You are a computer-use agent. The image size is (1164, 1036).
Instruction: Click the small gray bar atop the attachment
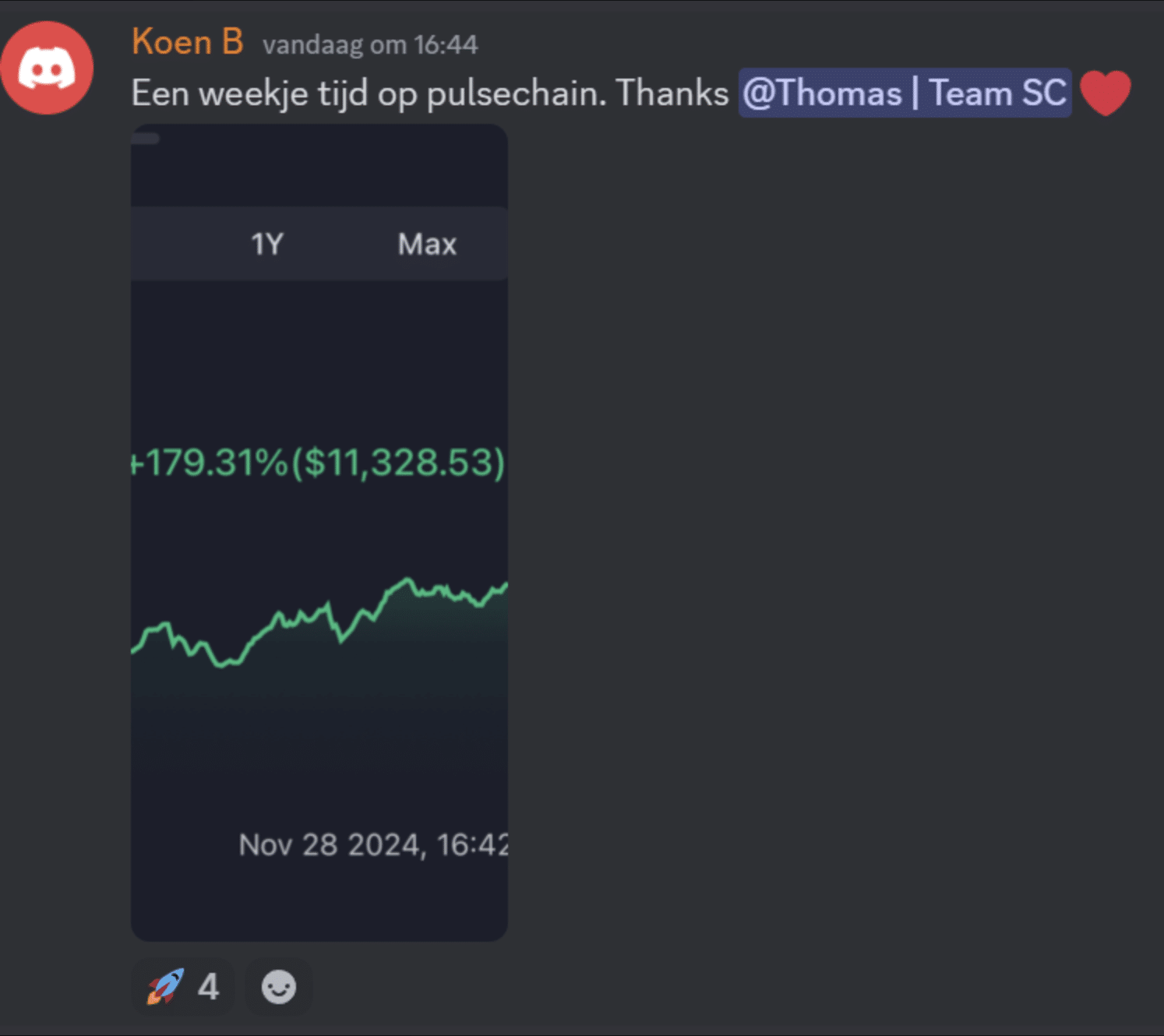(146, 139)
